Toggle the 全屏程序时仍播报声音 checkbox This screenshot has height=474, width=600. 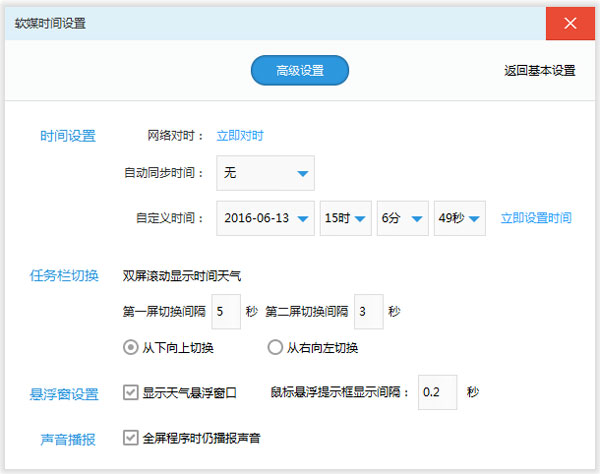coord(130,437)
